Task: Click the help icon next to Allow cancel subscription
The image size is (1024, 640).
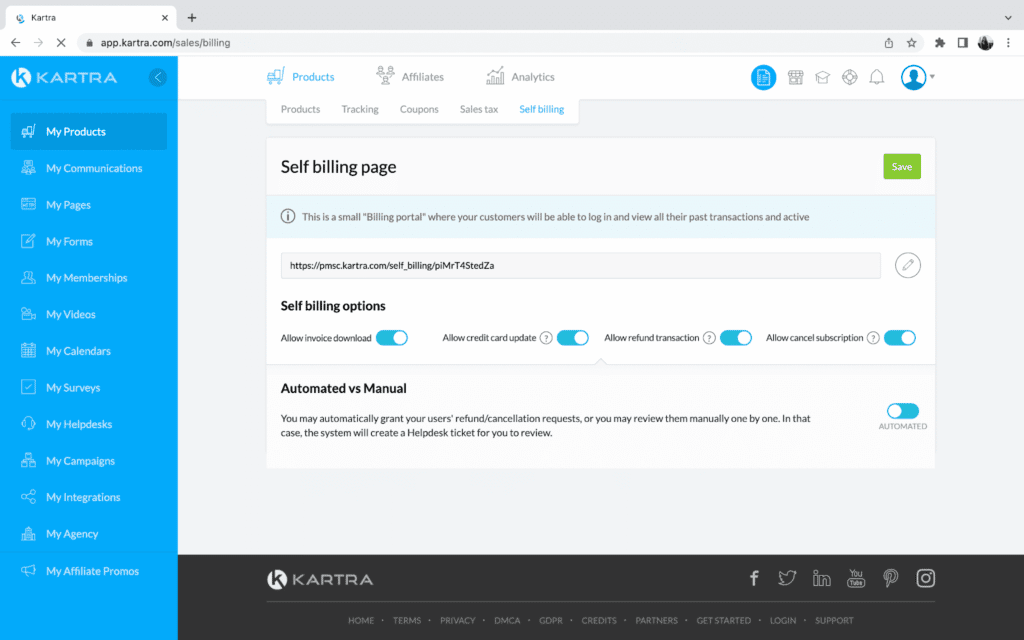Action: coord(872,338)
